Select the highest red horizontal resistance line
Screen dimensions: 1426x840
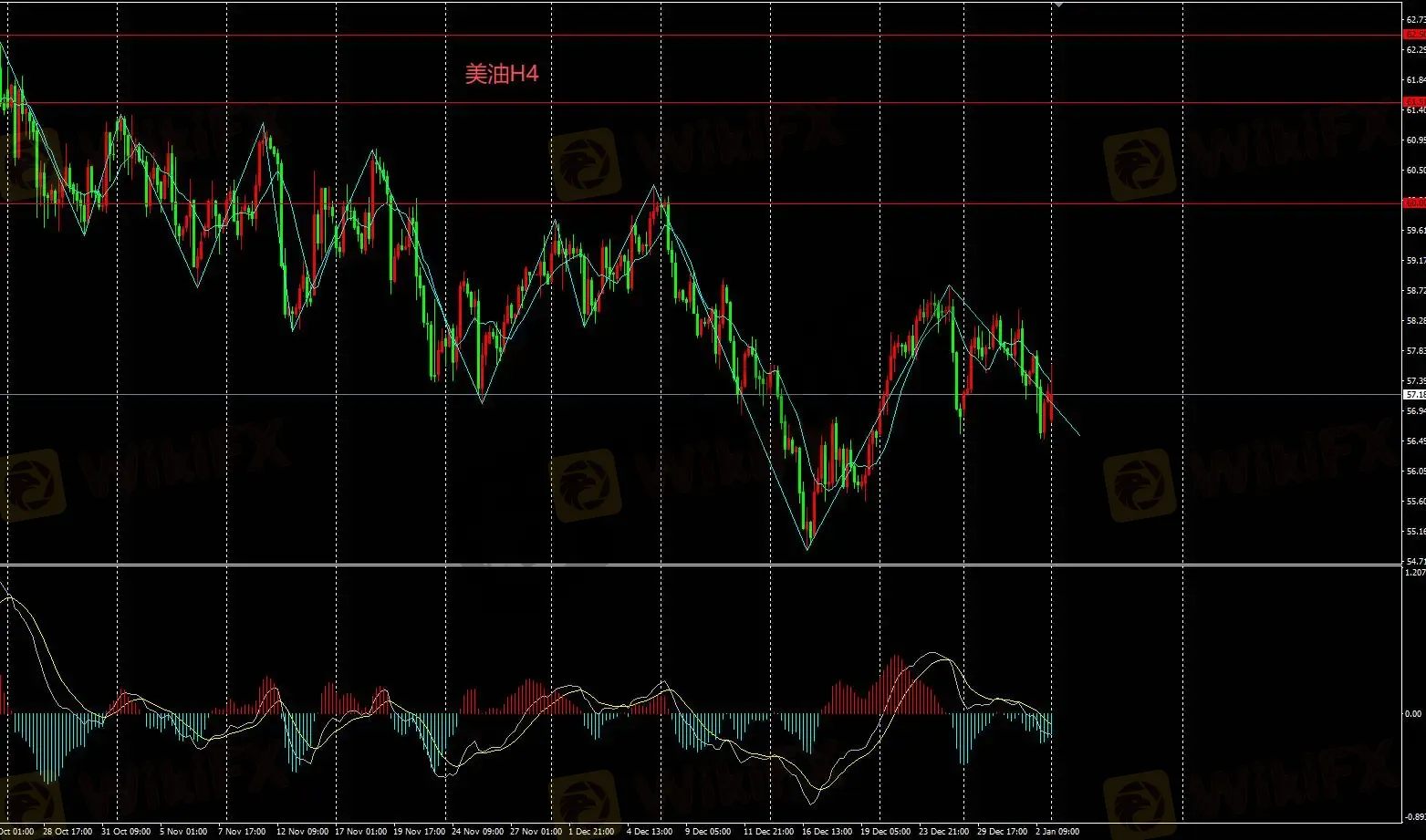pyautogui.click(x=701, y=36)
